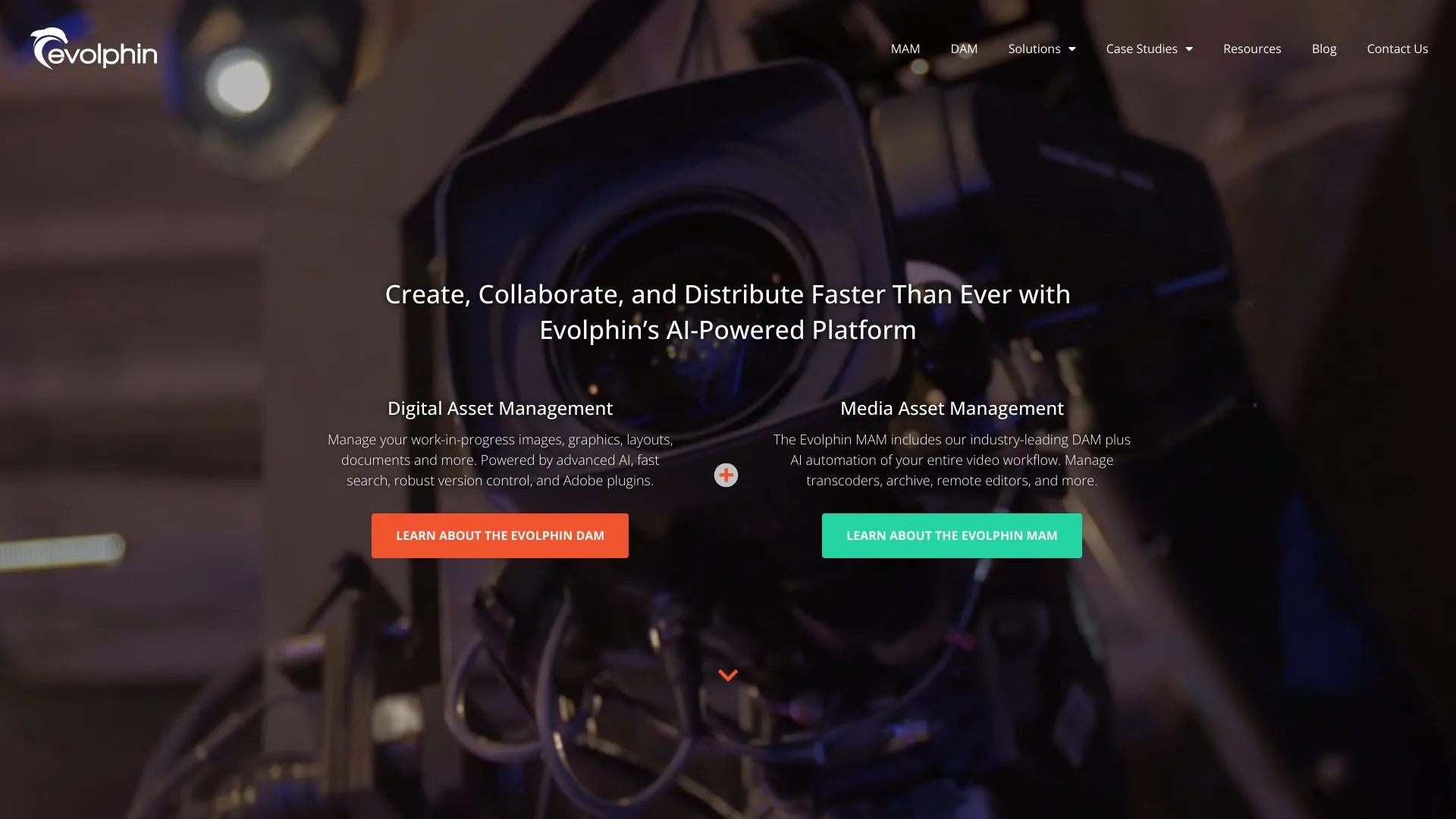Open the Blog page link

pyautogui.click(x=1324, y=48)
